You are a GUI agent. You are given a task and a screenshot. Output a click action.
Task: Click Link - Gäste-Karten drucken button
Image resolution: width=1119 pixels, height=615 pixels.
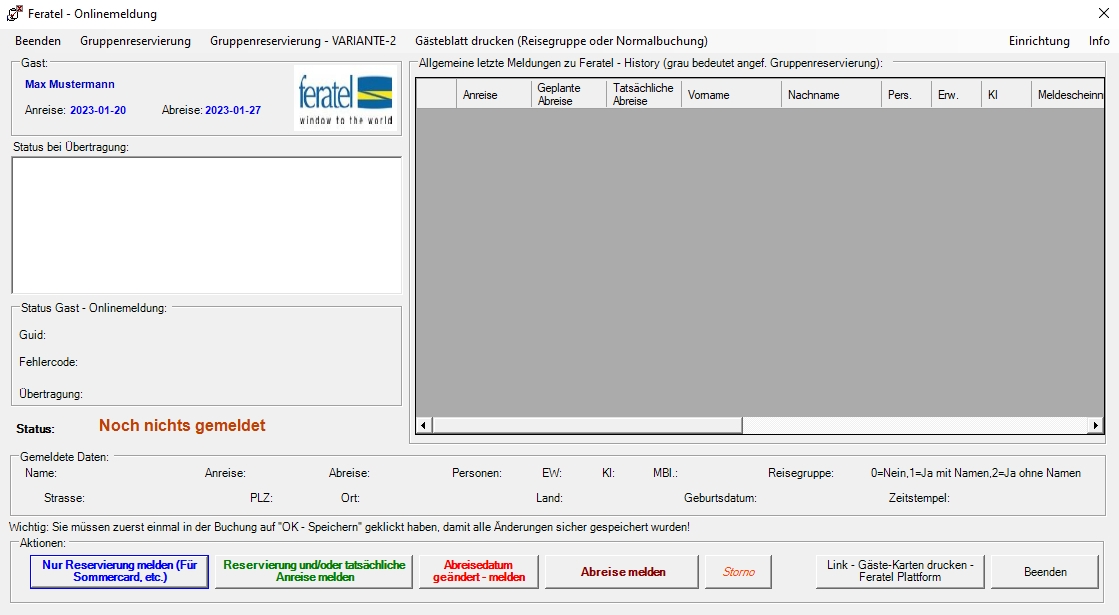pos(900,571)
